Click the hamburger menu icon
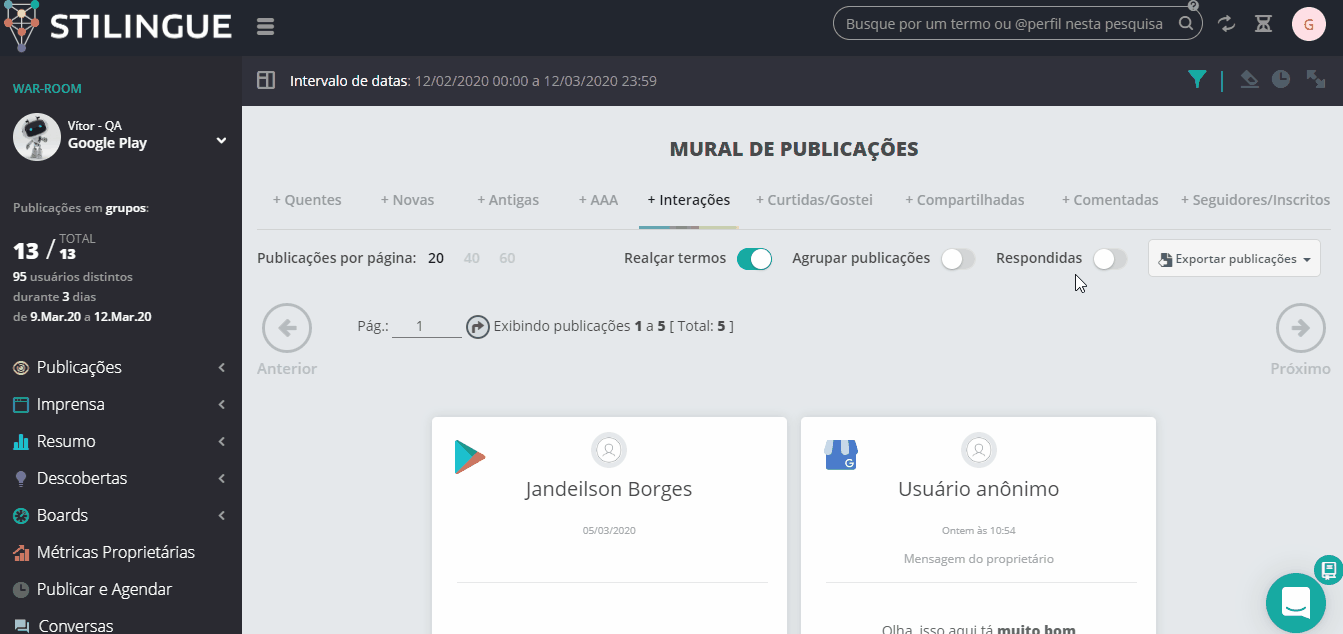Screen dimensions: 1343x634 [x=265, y=27]
